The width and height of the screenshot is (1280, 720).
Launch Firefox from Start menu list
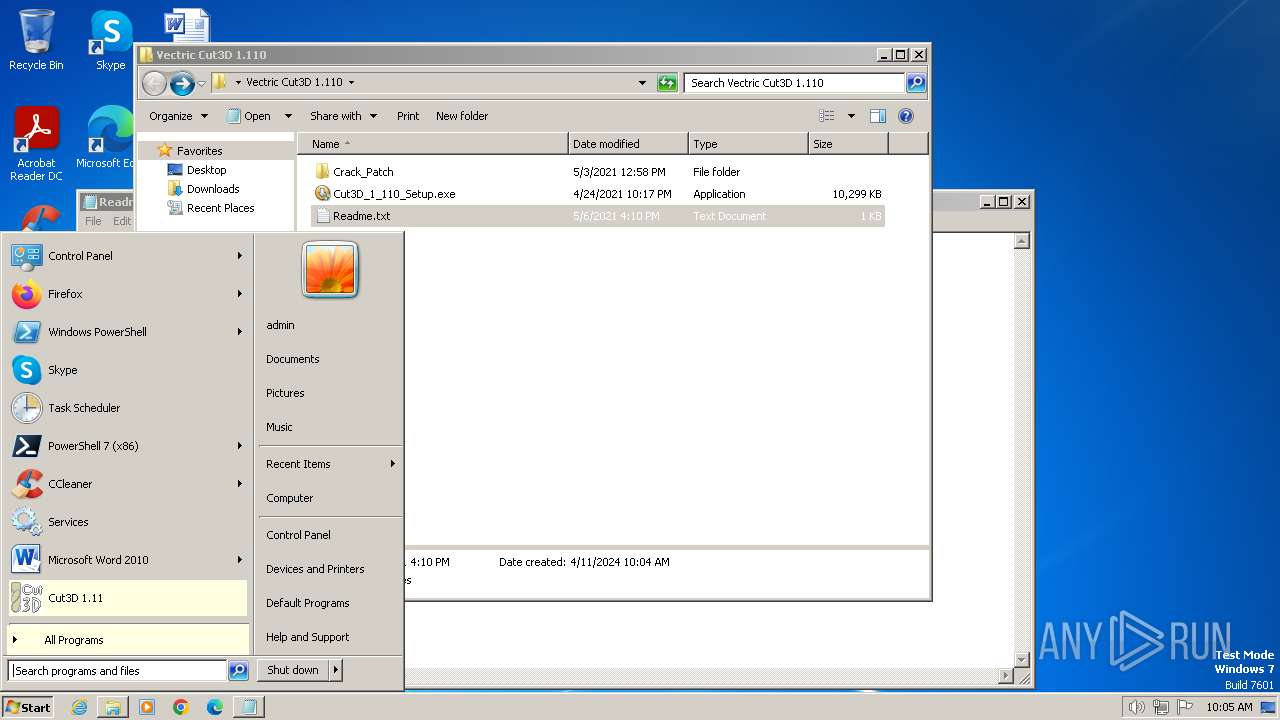128,294
